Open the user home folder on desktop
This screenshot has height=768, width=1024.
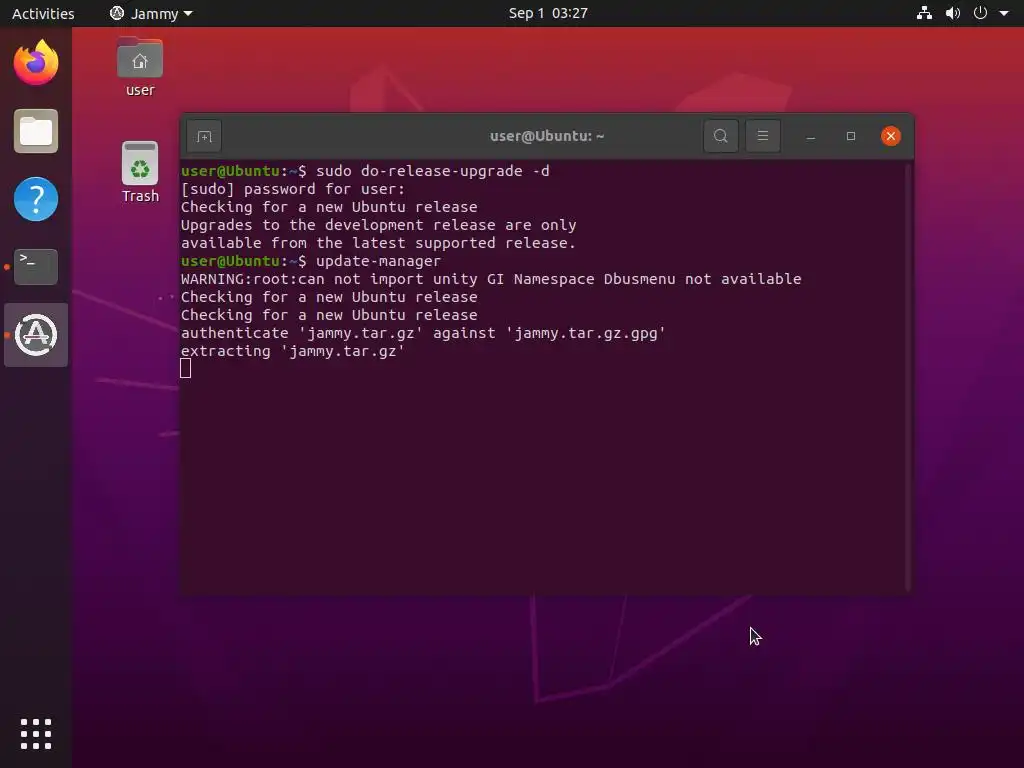point(140,67)
